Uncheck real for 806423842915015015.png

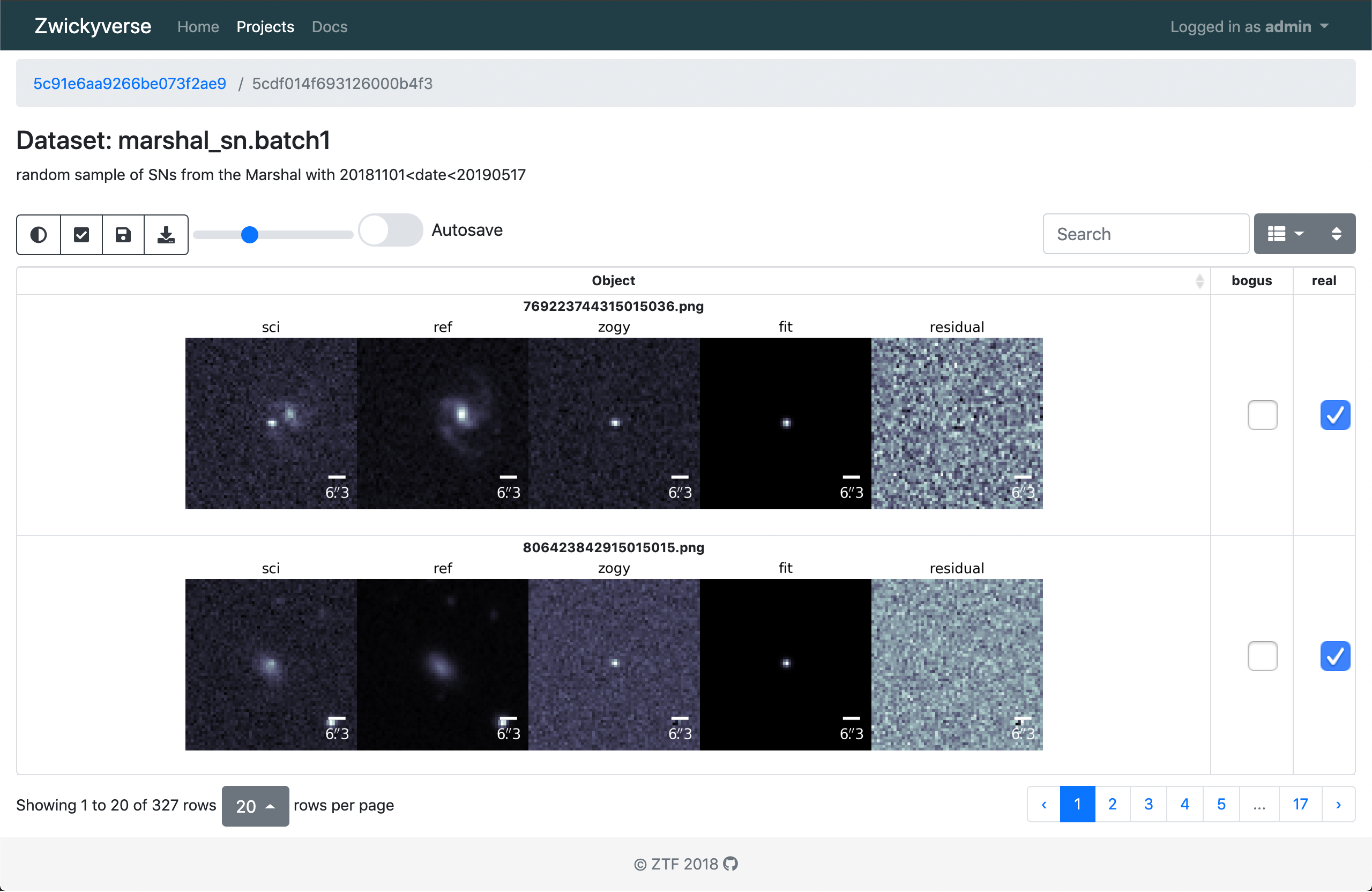coord(1334,656)
